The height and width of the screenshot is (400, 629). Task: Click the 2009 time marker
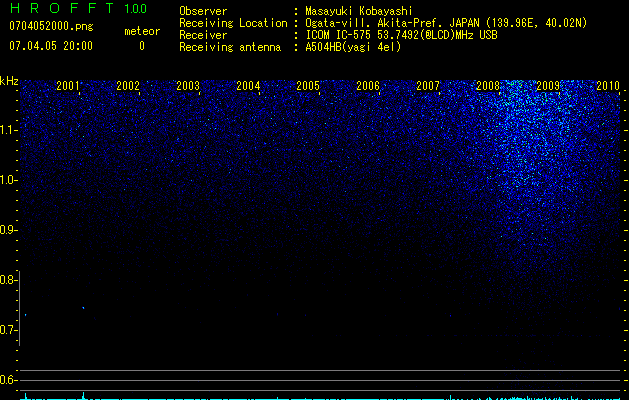coord(548,85)
